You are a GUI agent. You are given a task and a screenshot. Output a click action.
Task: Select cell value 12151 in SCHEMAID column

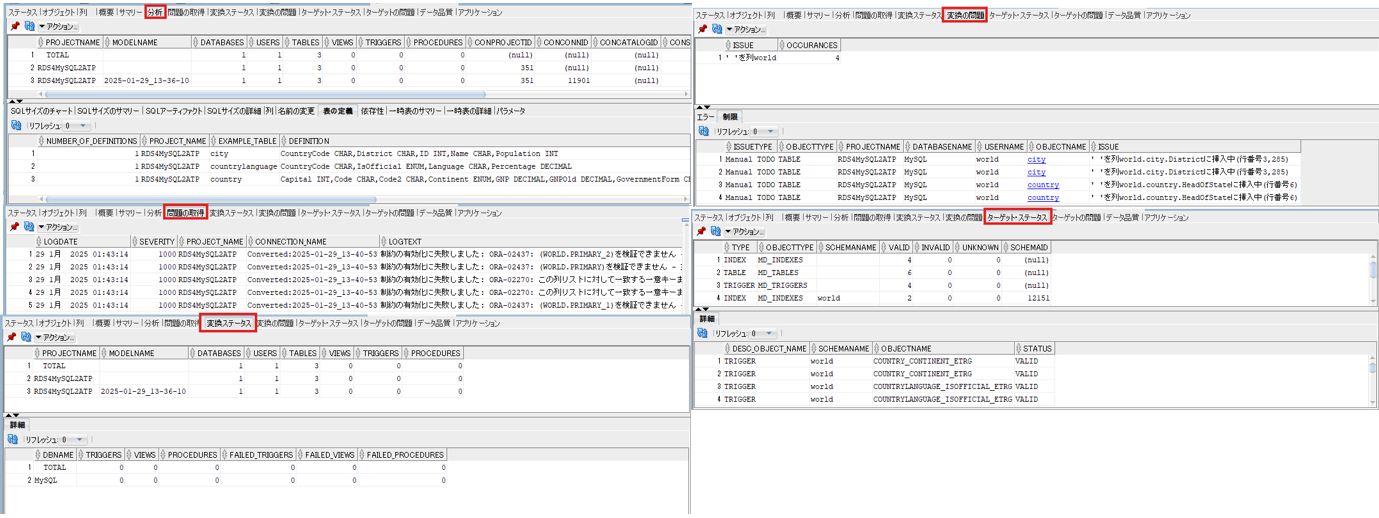pyautogui.click(x=1028, y=298)
